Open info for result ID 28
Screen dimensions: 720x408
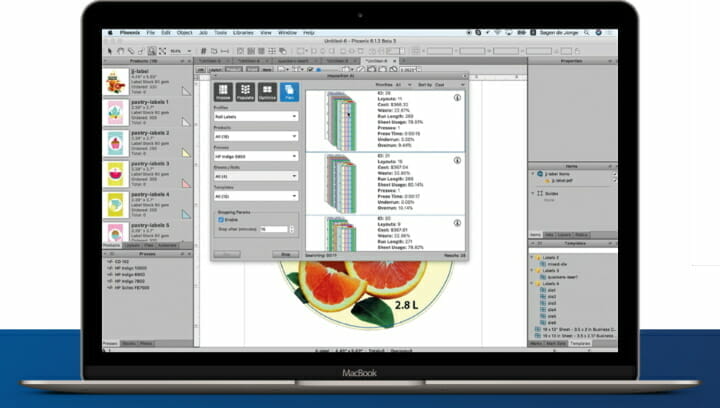point(457,98)
